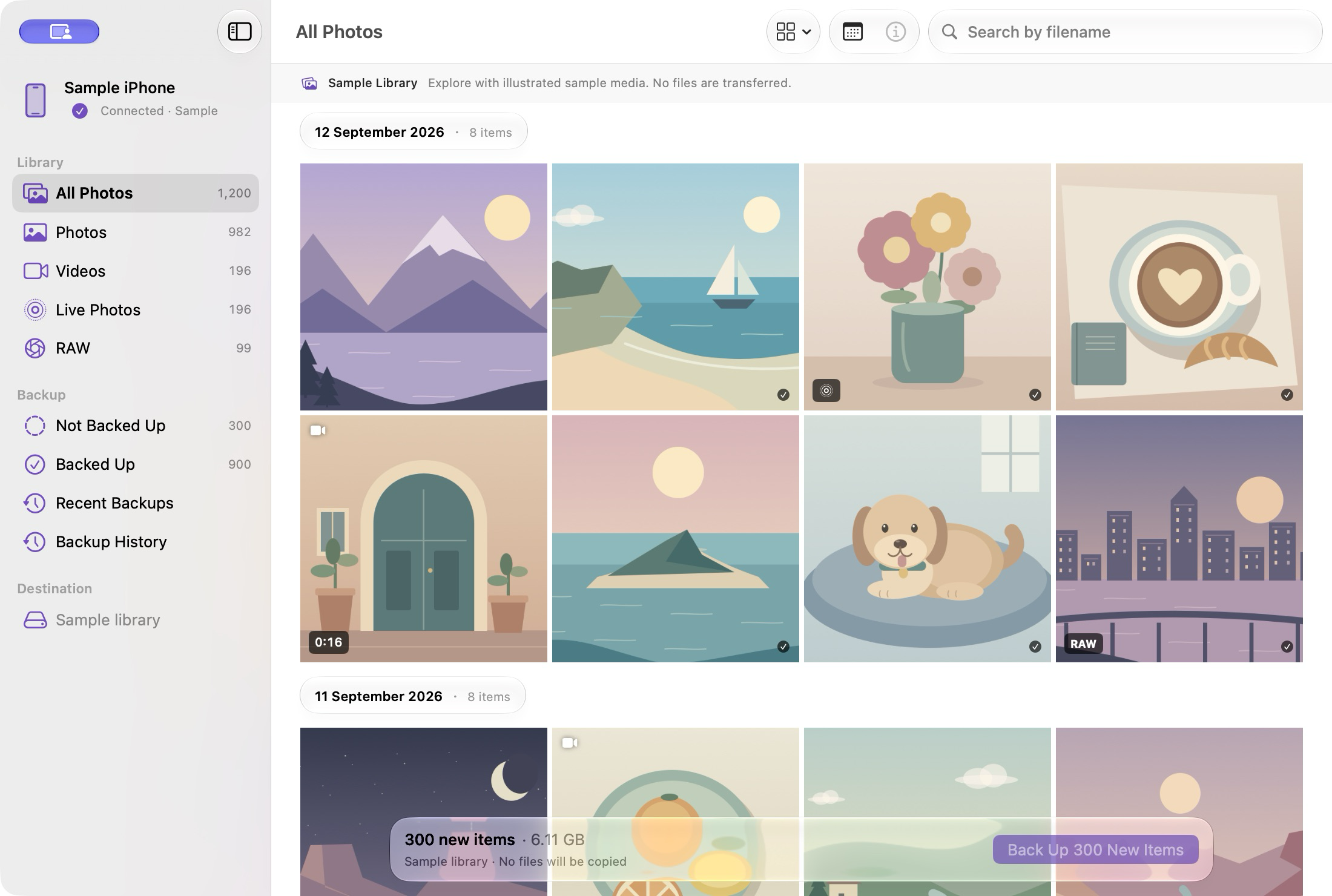Toggle the calendar date grouping icon

tap(852, 31)
